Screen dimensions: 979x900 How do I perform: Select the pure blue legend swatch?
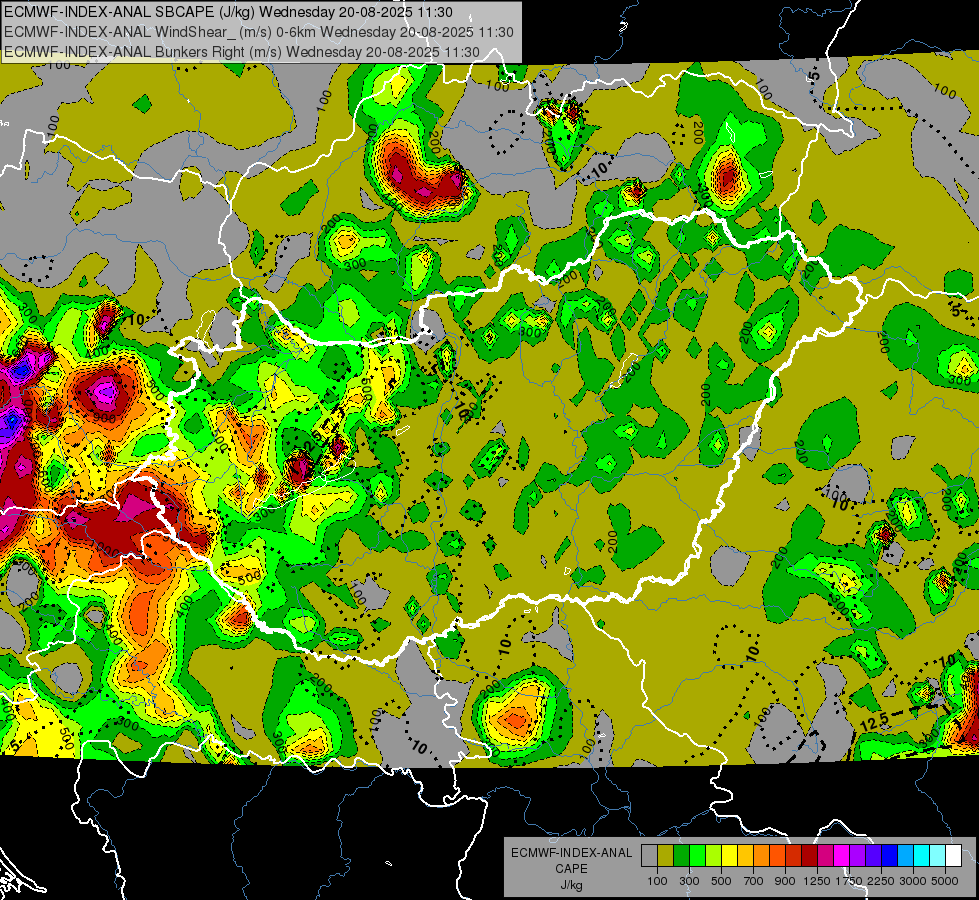point(890,856)
